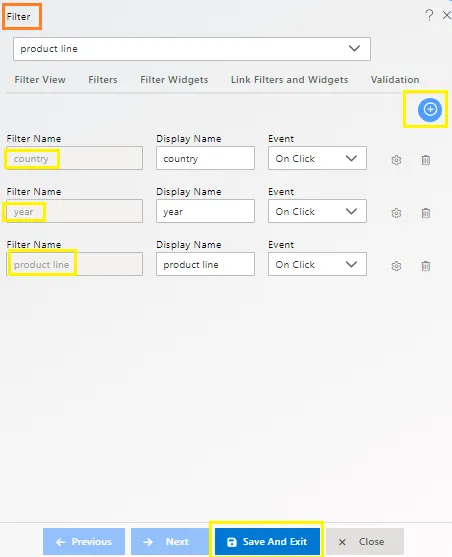Expand the product line selector dropdown
The image size is (452, 557).
(192, 49)
